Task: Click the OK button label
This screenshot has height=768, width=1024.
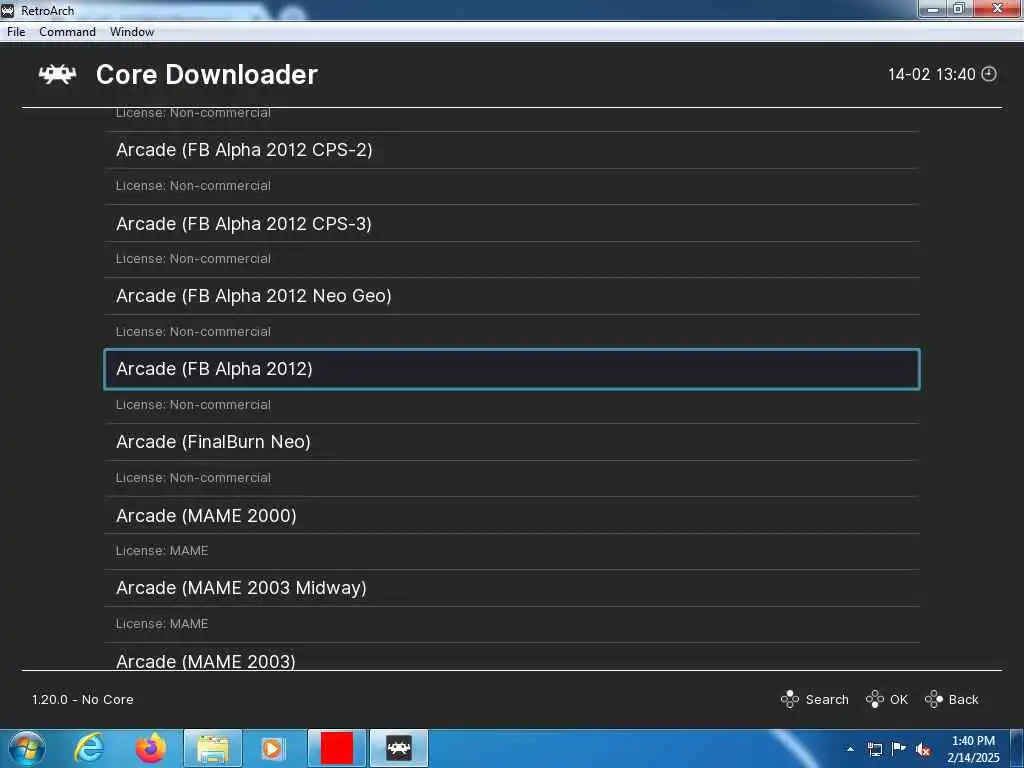Action: pos(899,699)
